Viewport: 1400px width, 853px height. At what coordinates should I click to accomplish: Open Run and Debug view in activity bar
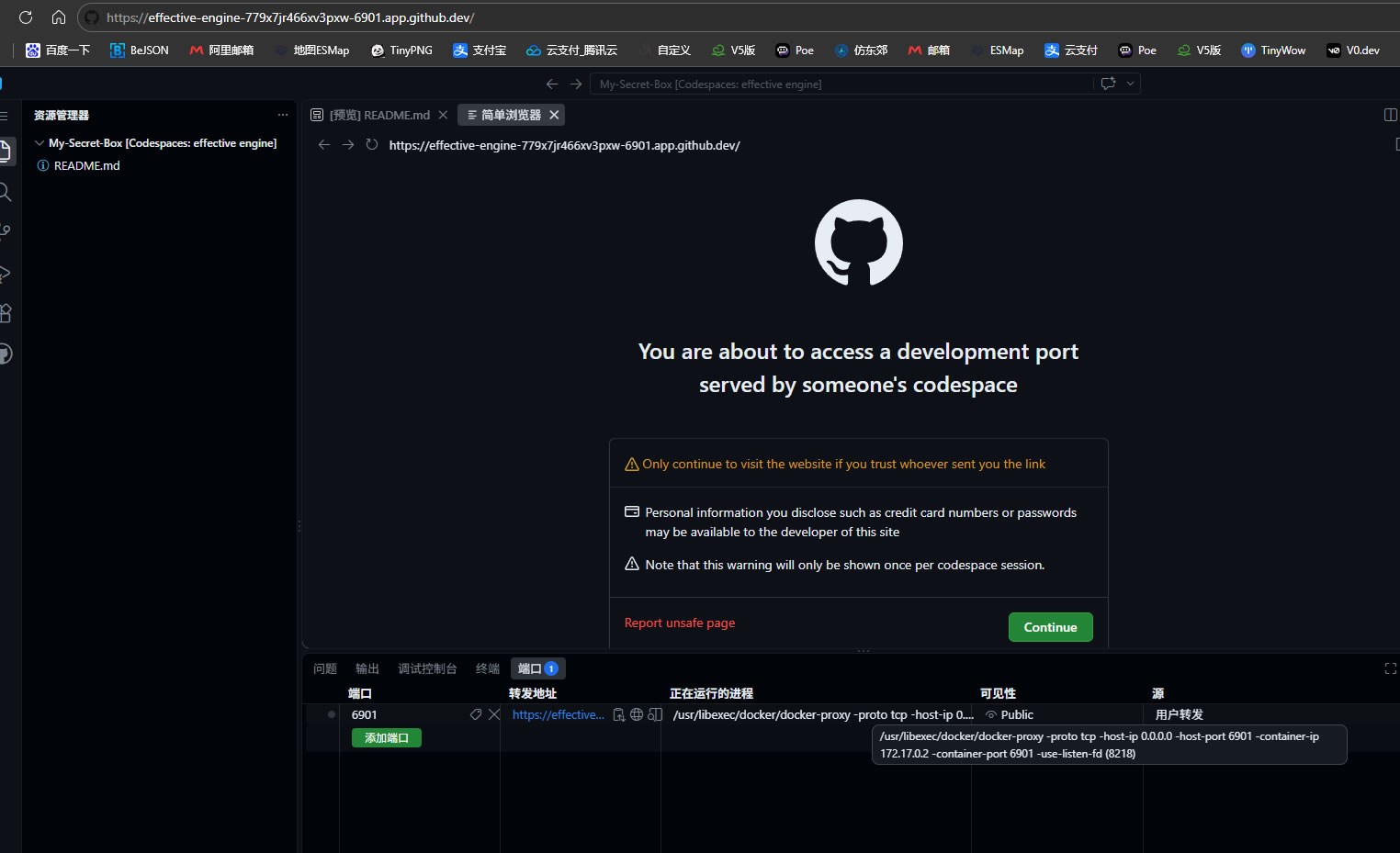[5, 273]
